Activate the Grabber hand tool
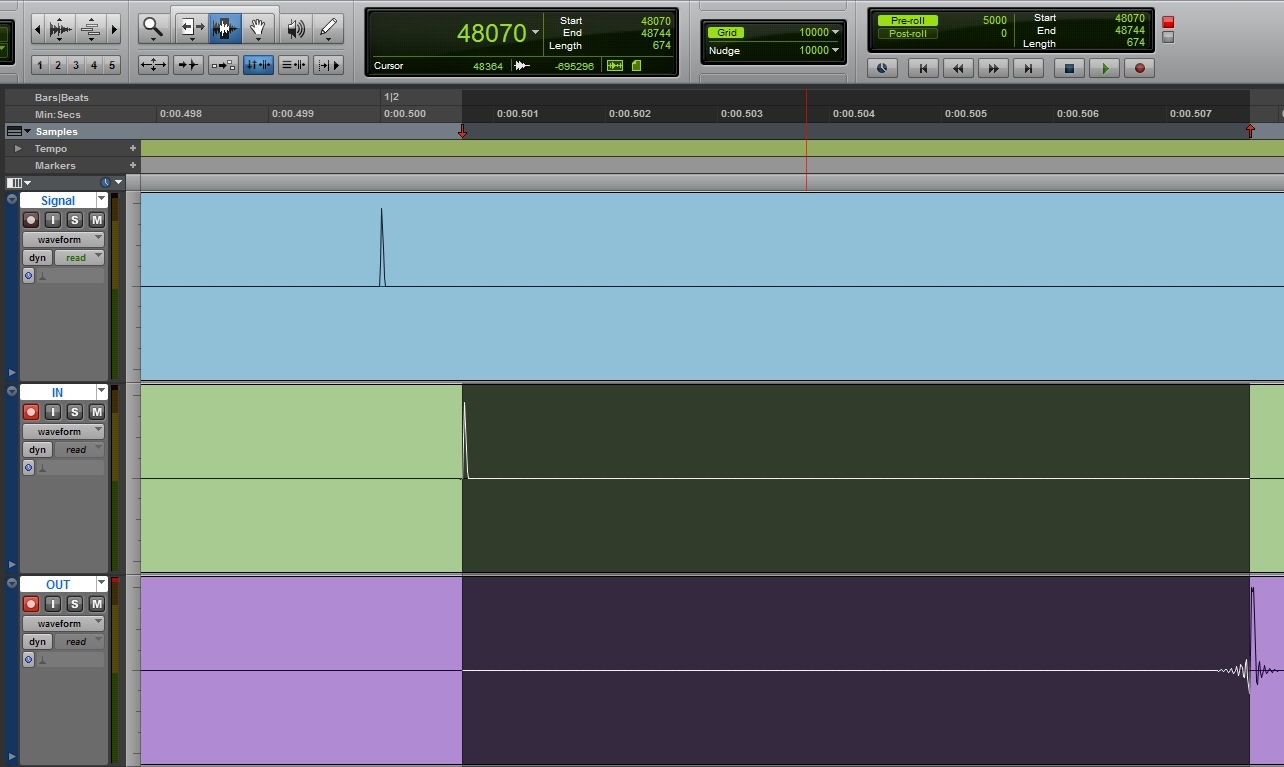1284x767 pixels. tap(258, 28)
